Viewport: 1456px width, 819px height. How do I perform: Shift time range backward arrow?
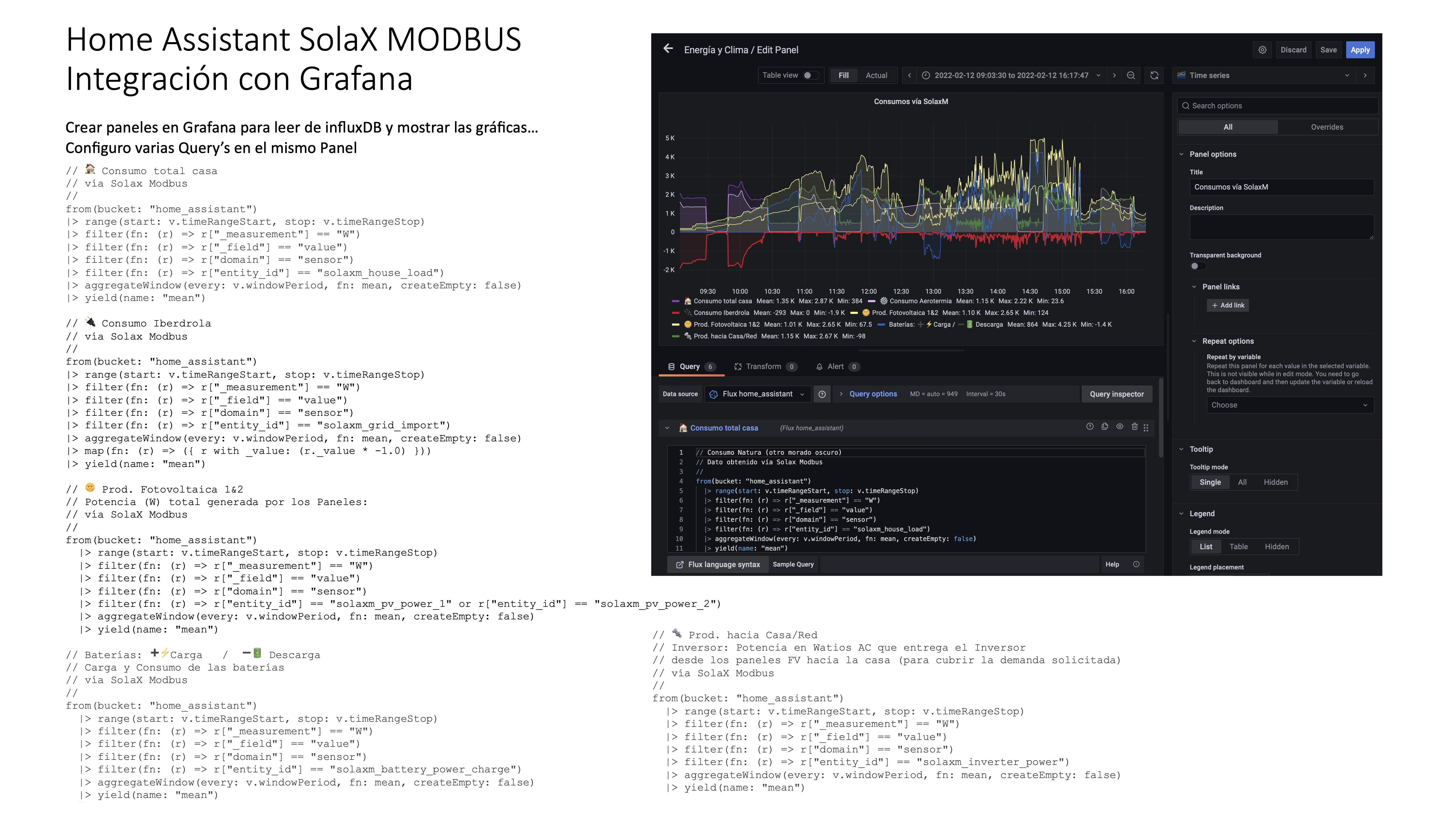[x=909, y=75]
